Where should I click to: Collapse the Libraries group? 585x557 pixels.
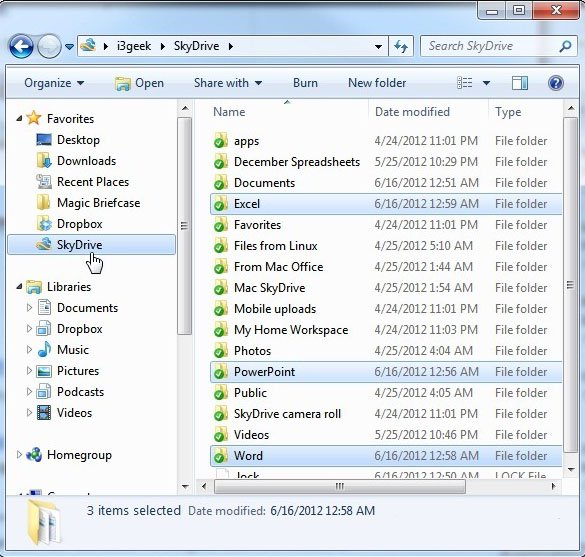[19, 287]
